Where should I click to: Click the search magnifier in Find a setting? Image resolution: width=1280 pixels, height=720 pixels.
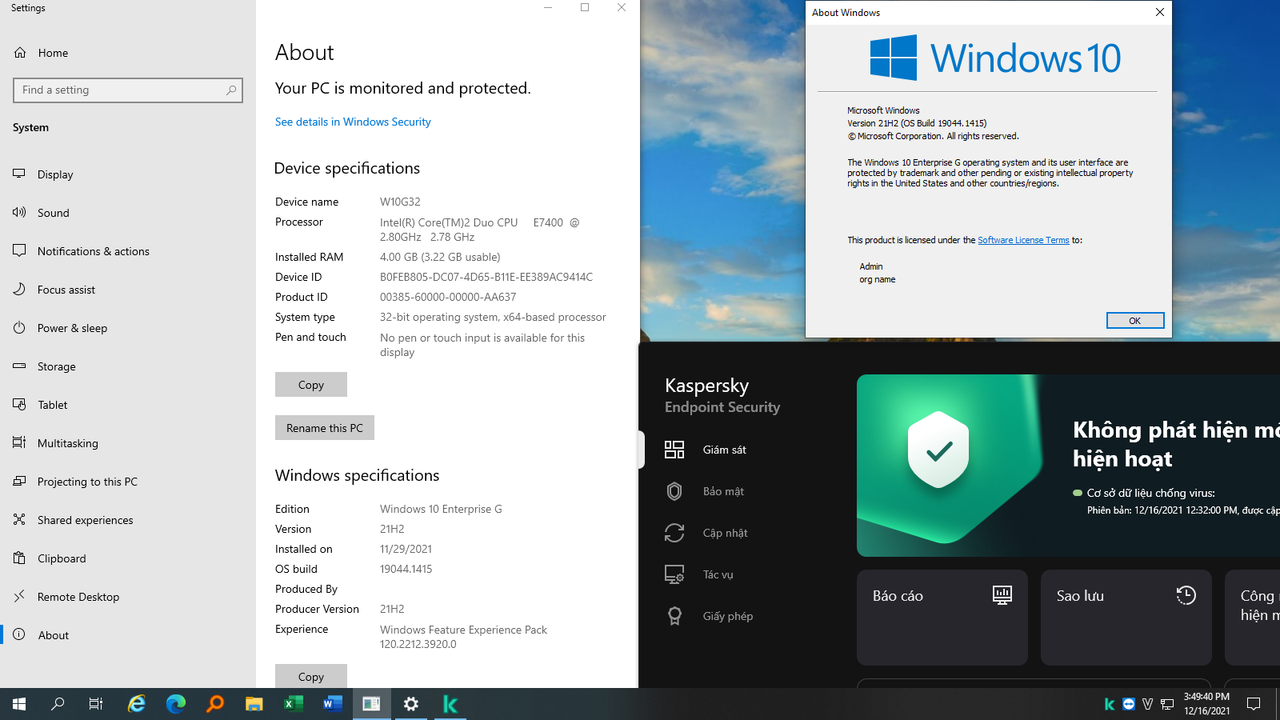pyautogui.click(x=231, y=90)
